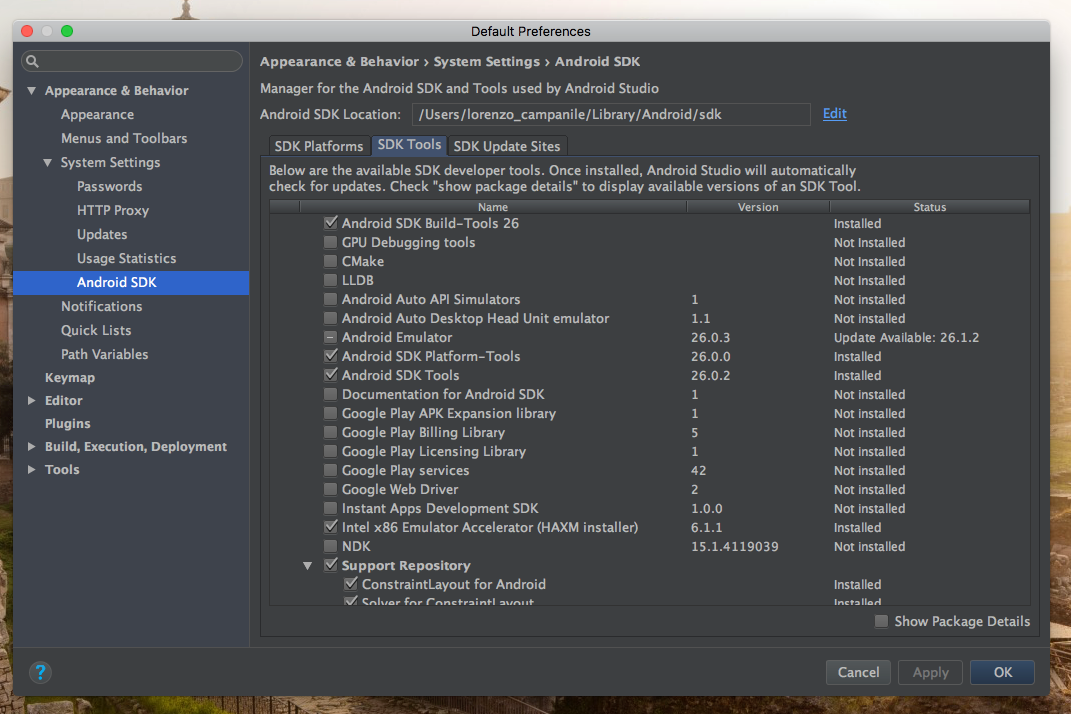Open the Passwords settings
The height and width of the screenshot is (714, 1071).
109,187
